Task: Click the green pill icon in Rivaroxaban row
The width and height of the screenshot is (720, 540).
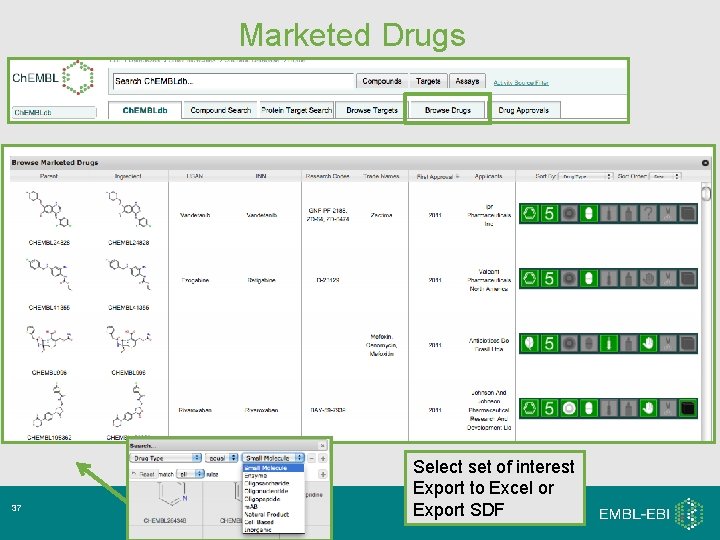Action: tap(589, 408)
